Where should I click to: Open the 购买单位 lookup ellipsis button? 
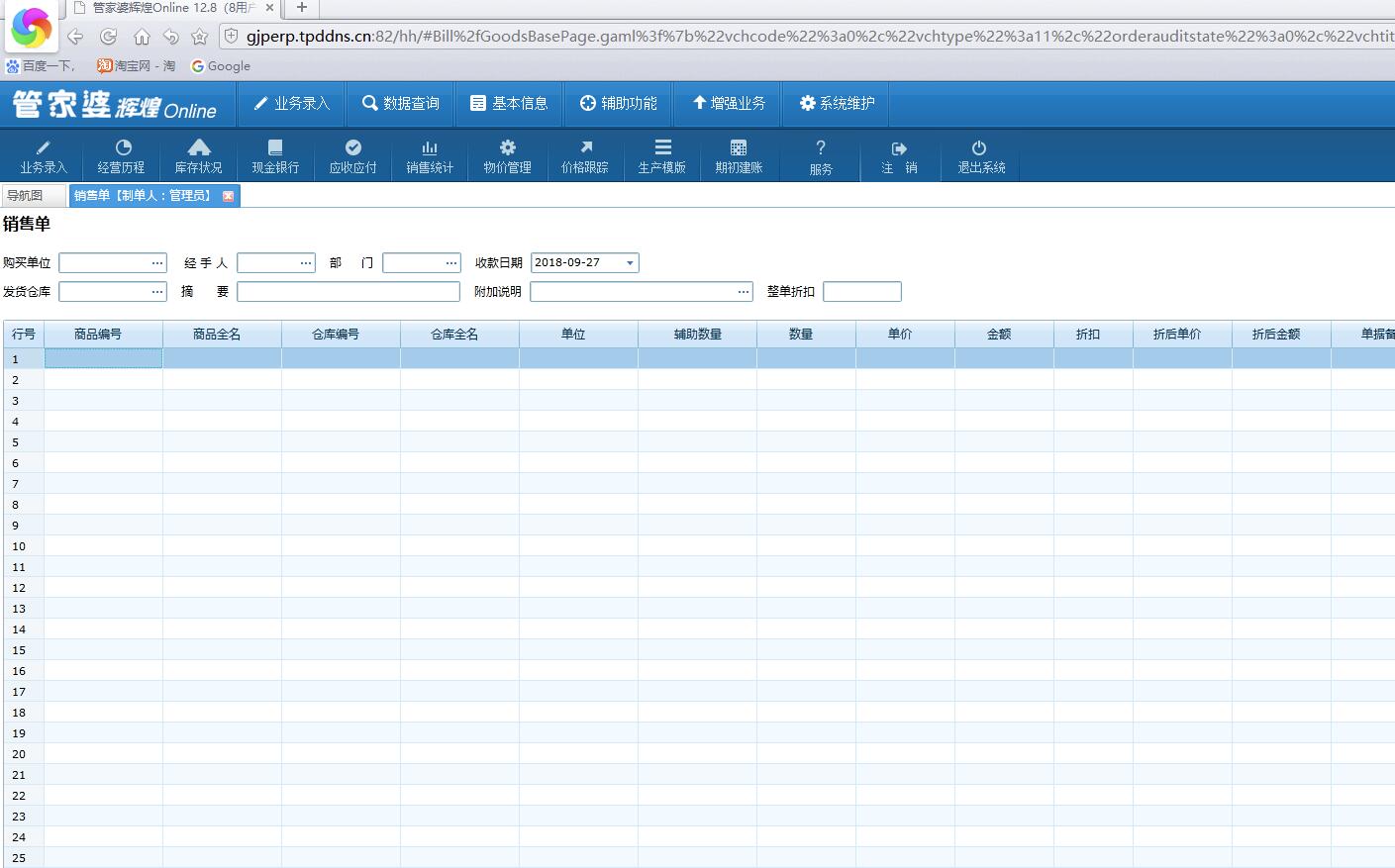click(157, 263)
